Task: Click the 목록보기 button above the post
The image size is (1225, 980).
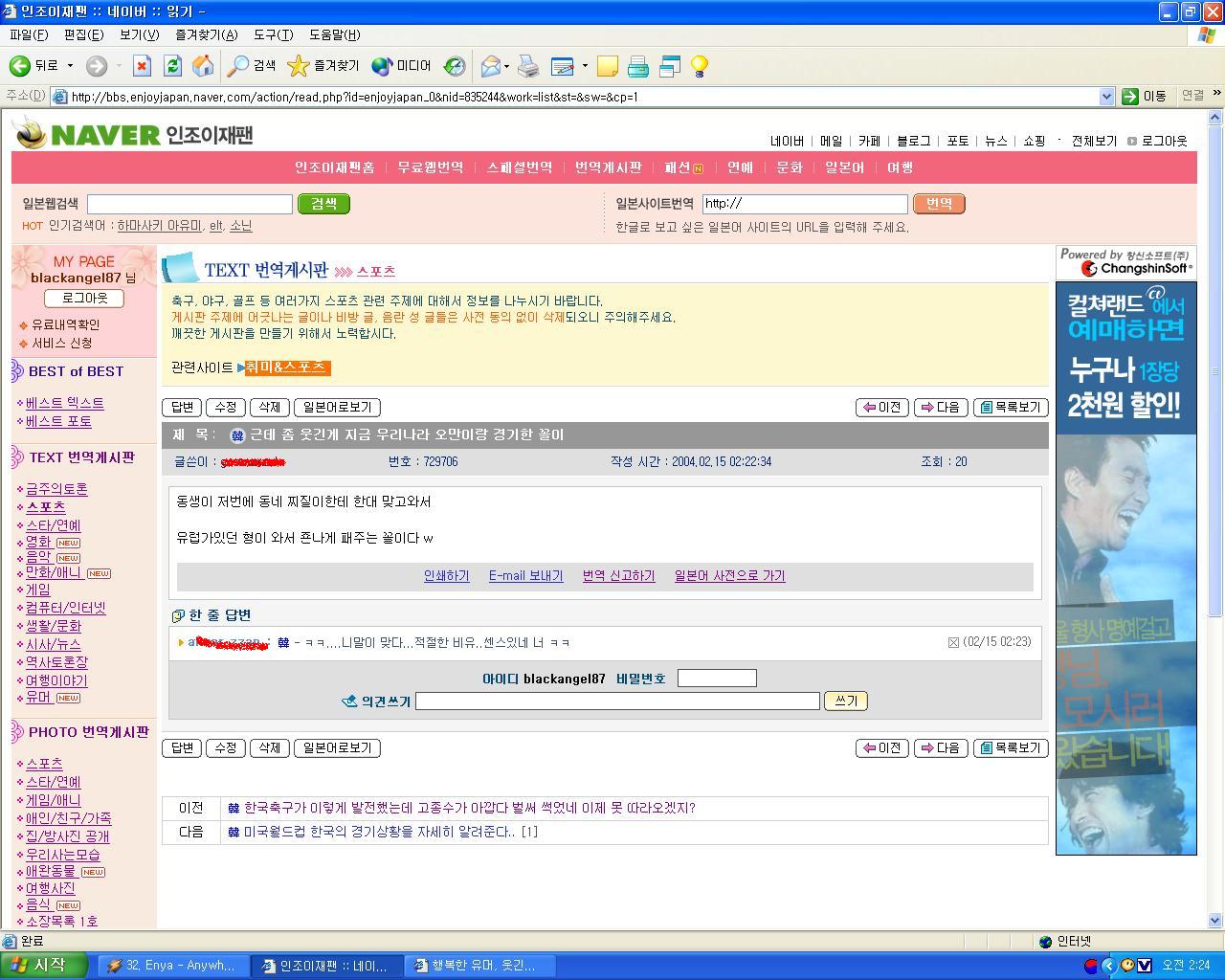Action: [1011, 407]
